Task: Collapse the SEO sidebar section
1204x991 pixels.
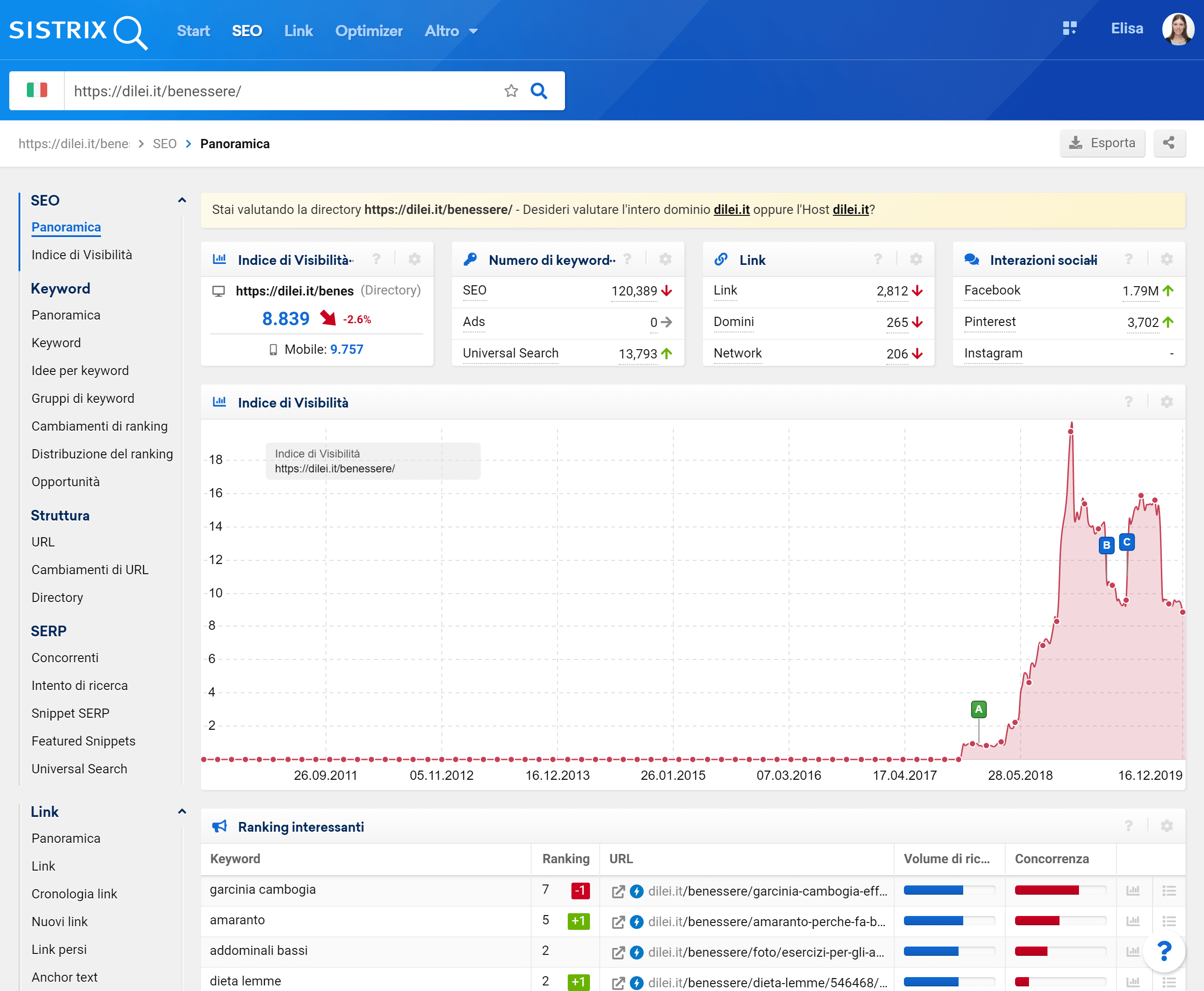Action: pos(182,201)
